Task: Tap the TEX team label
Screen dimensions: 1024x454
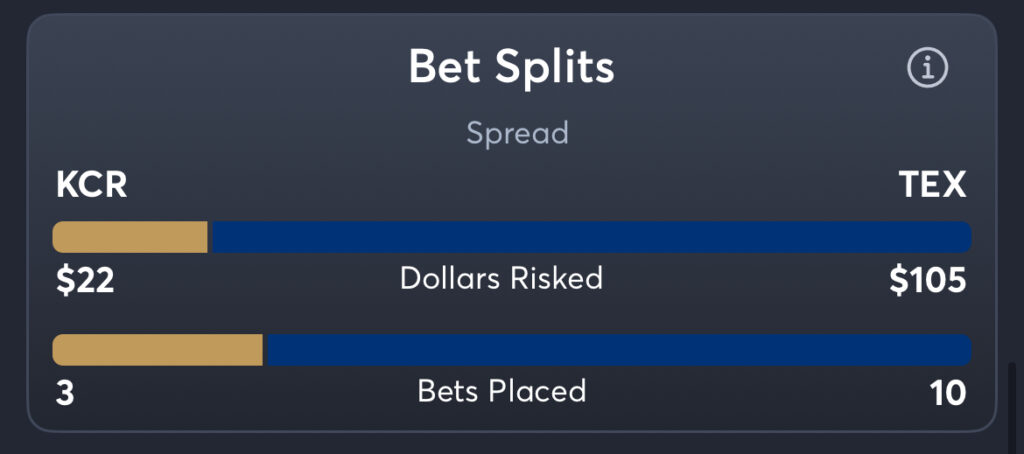Action: click(x=933, y=186)
